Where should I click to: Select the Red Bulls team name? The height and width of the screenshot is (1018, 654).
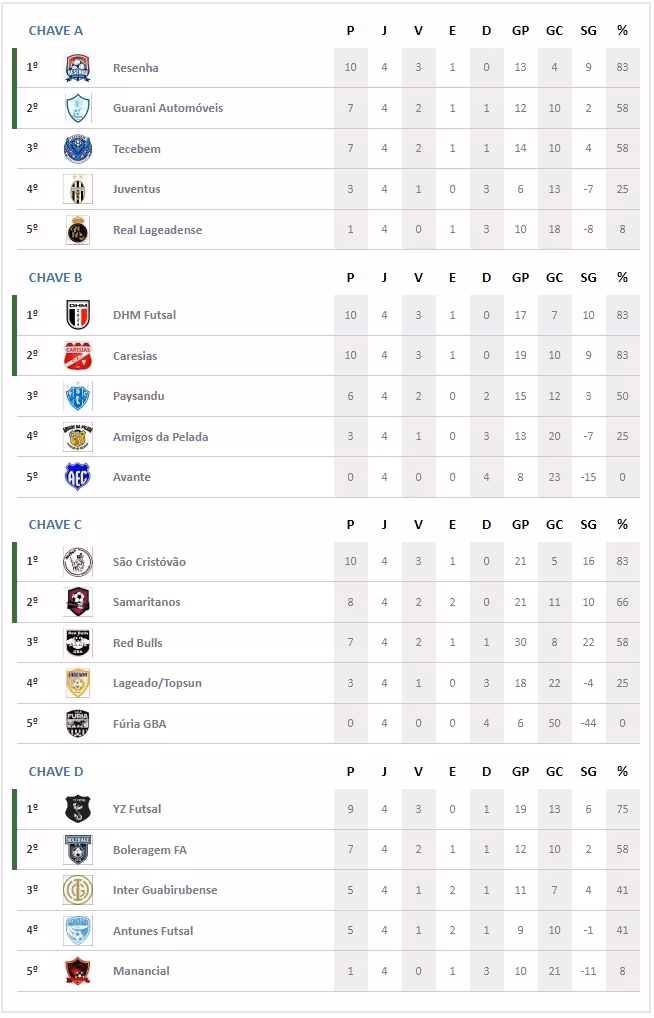[x=138, y=643]
